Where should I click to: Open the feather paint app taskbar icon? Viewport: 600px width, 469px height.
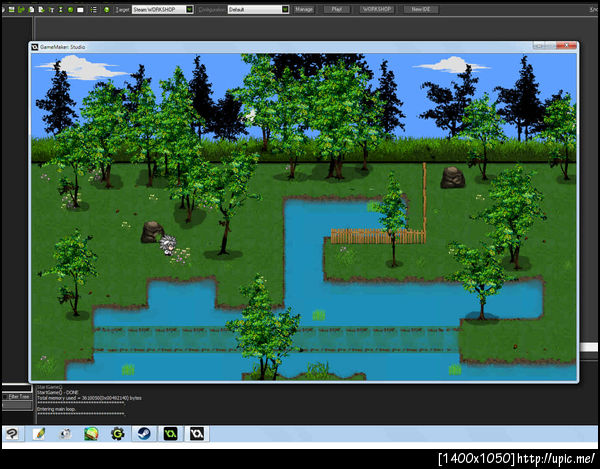(39, 434)
